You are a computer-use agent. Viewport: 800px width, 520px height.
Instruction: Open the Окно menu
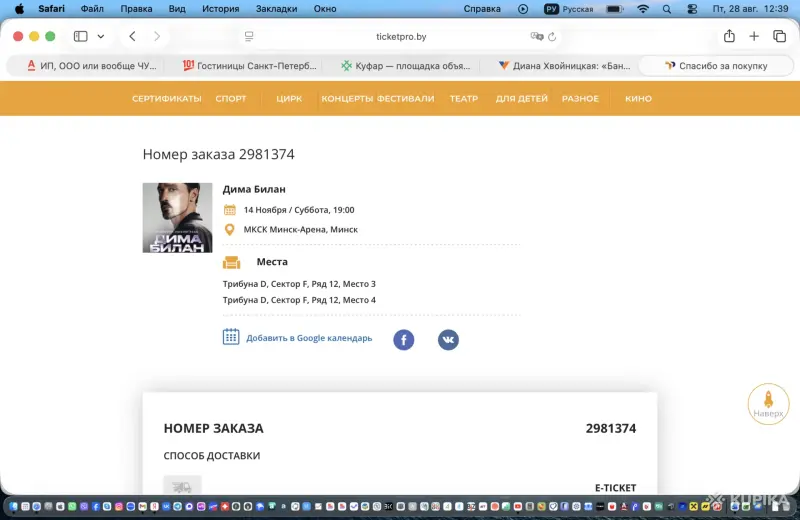point(325,9)
